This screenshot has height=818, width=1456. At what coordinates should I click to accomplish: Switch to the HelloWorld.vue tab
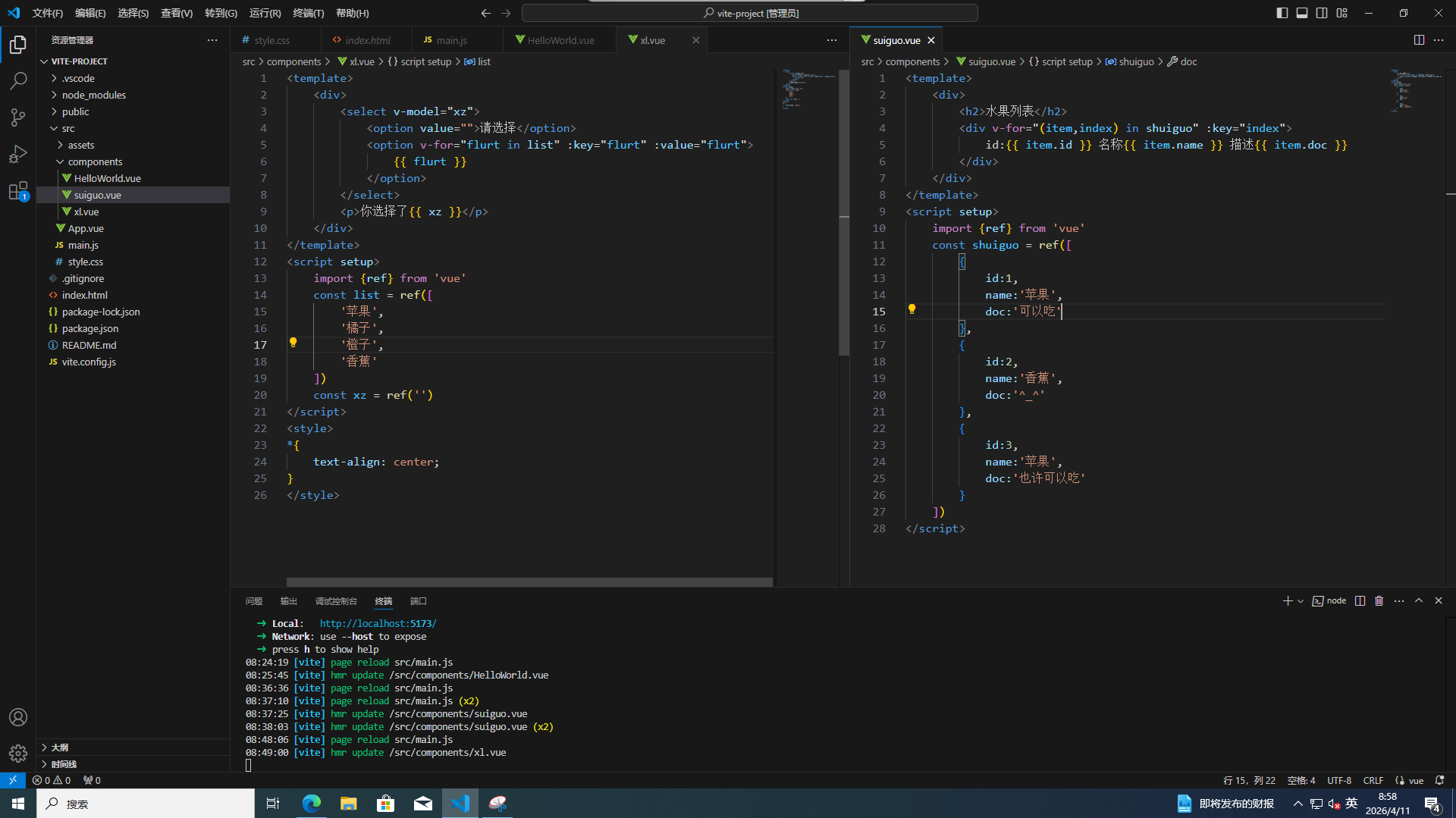[560, 40]
